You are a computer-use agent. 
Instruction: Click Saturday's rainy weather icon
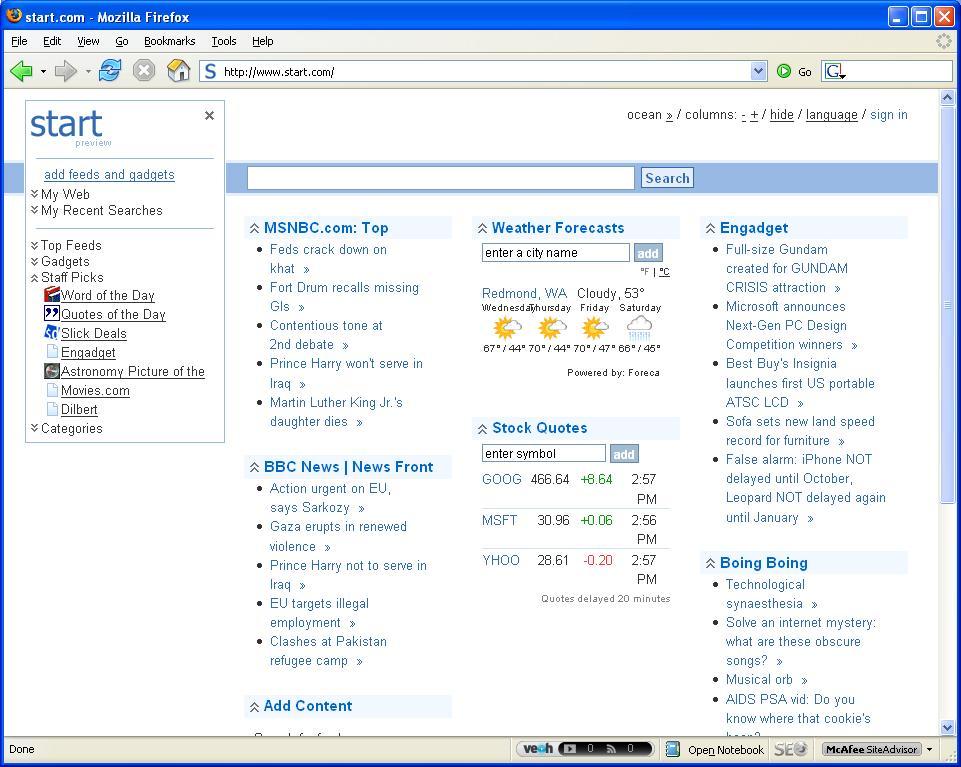[639, 329]
